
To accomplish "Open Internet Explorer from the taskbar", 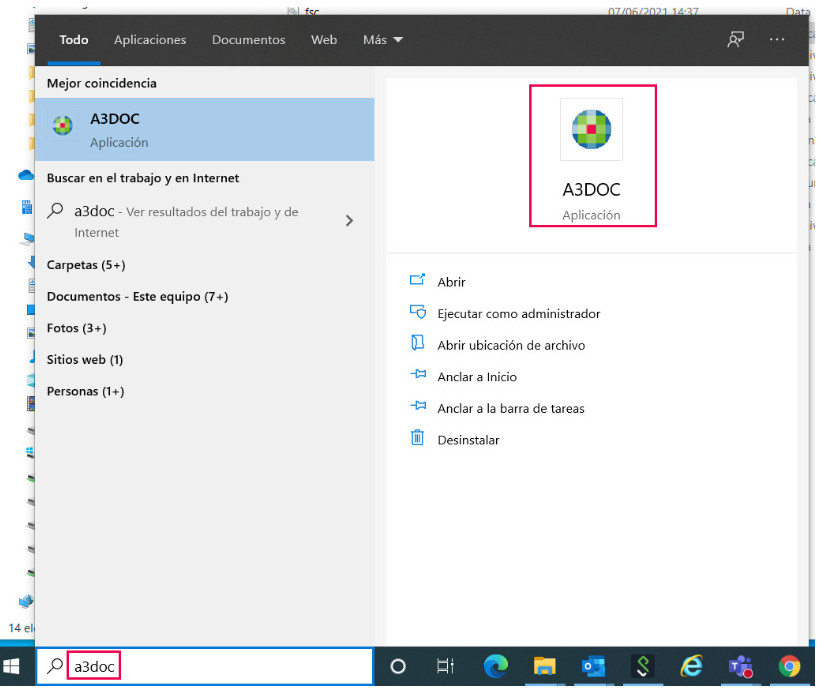I will (691, 666).
